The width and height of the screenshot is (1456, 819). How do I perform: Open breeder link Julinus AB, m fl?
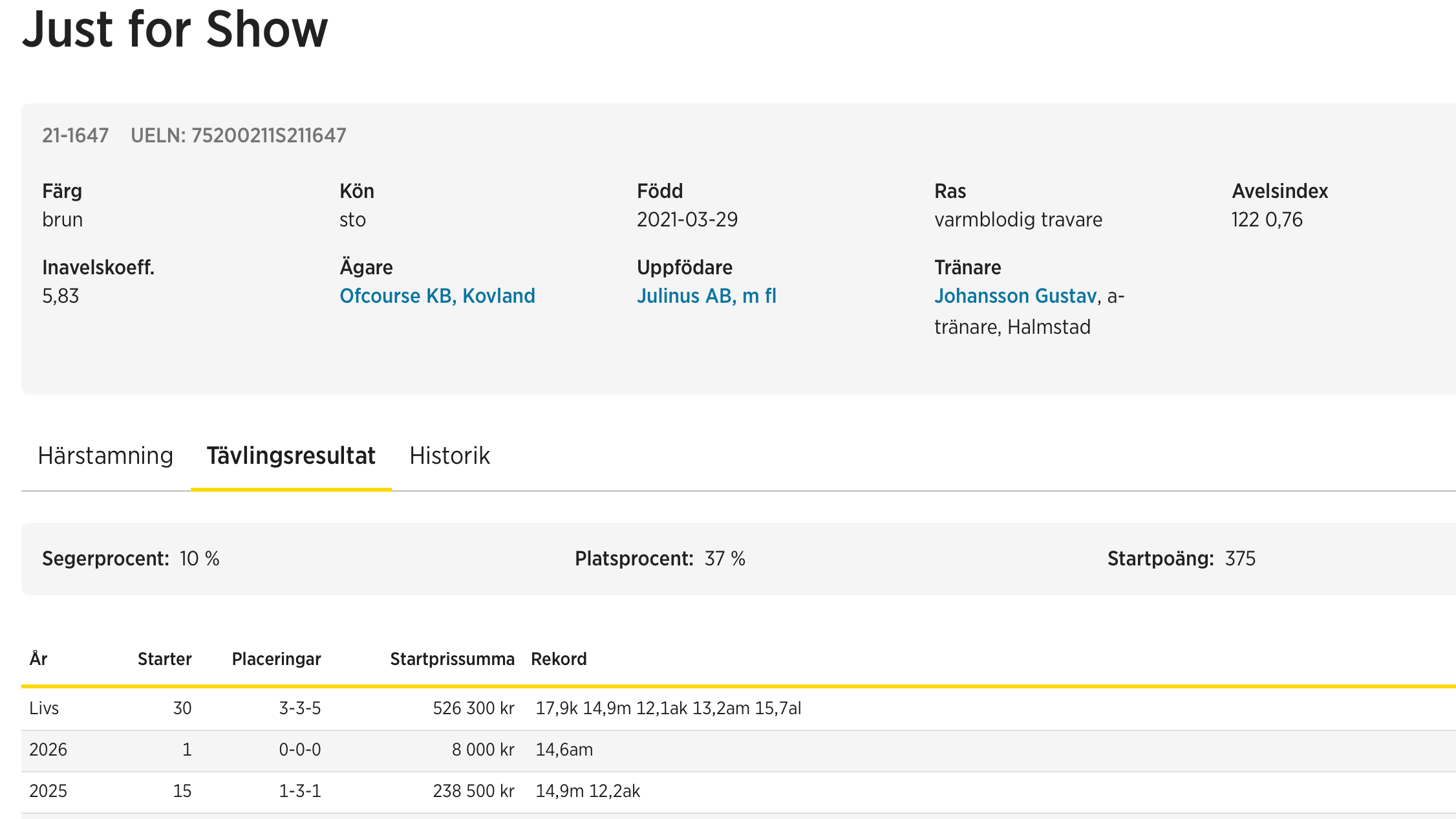click(x=706, y=296)
